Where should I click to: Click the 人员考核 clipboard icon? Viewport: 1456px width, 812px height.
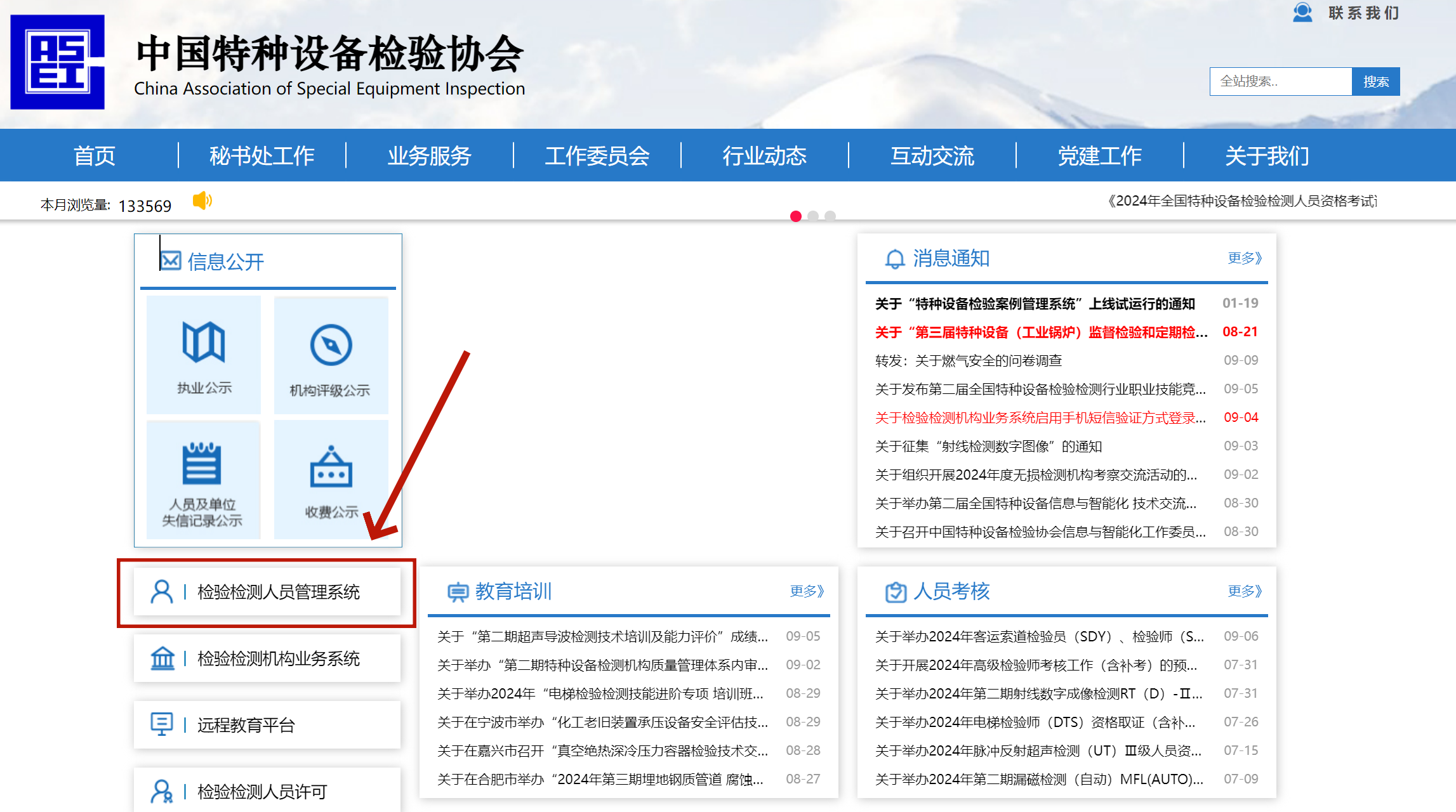pos(896,592)
